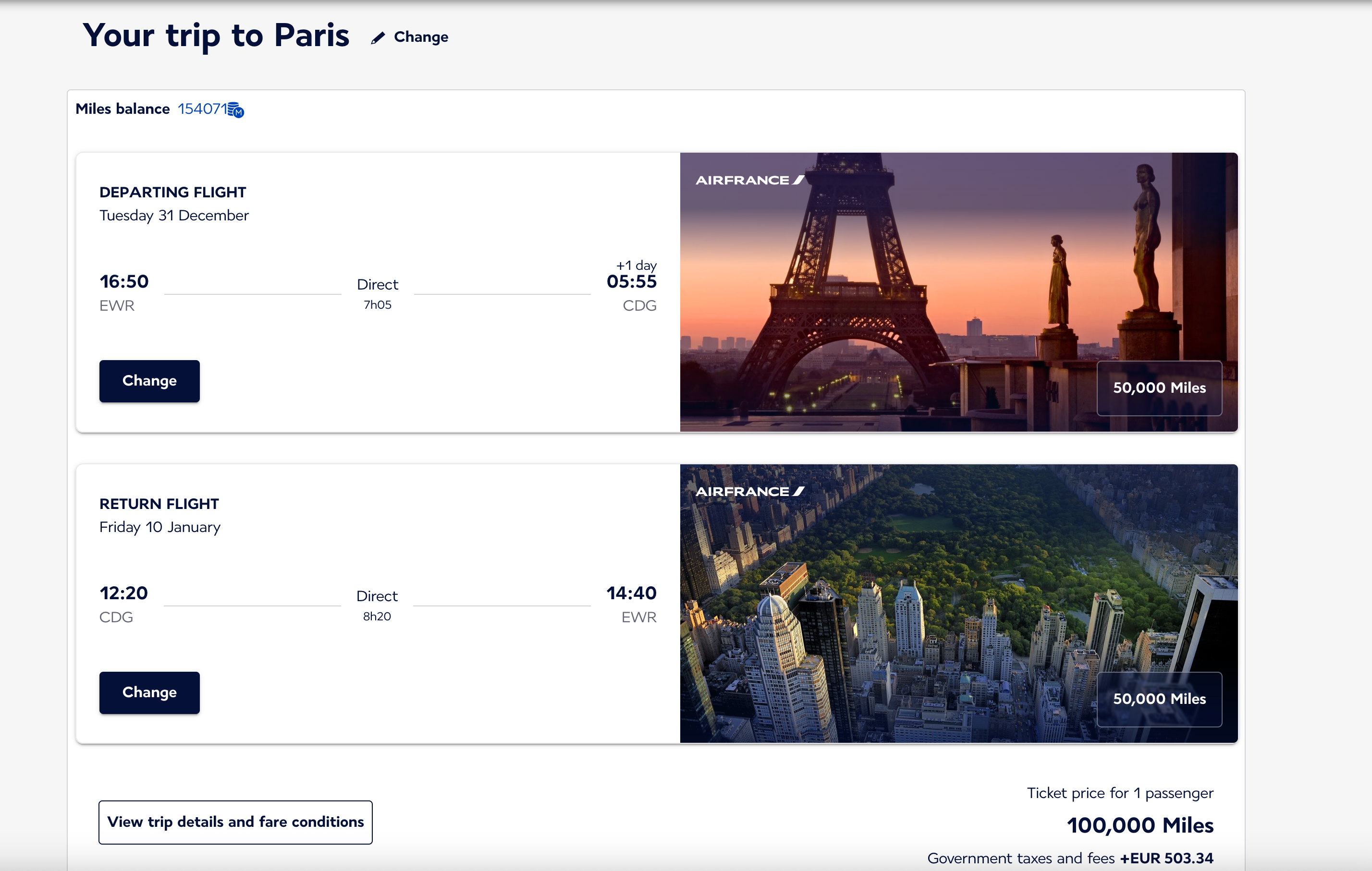
Task: Click the Miles coin icon next to balance
Action: click(x=236, y=109)
